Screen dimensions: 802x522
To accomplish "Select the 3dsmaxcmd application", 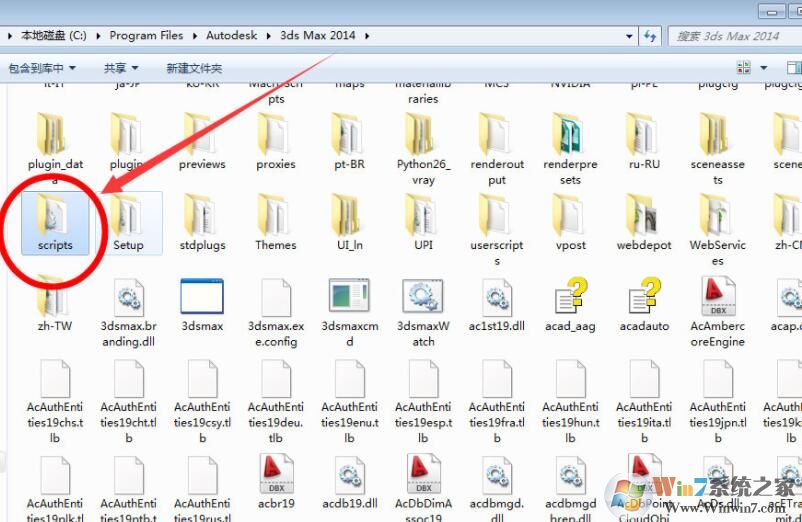I will tap(349, 312).
